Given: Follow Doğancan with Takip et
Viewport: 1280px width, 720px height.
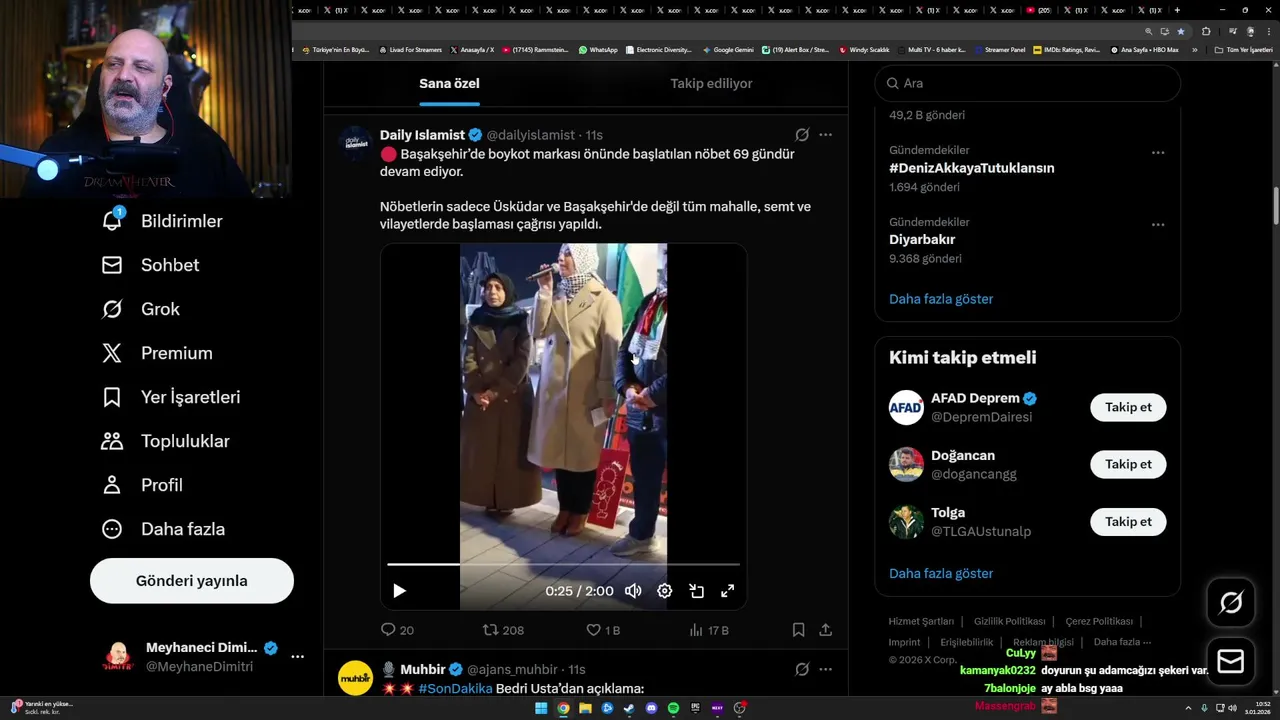Looking at the screenshot, I should tap(1128, 464).
